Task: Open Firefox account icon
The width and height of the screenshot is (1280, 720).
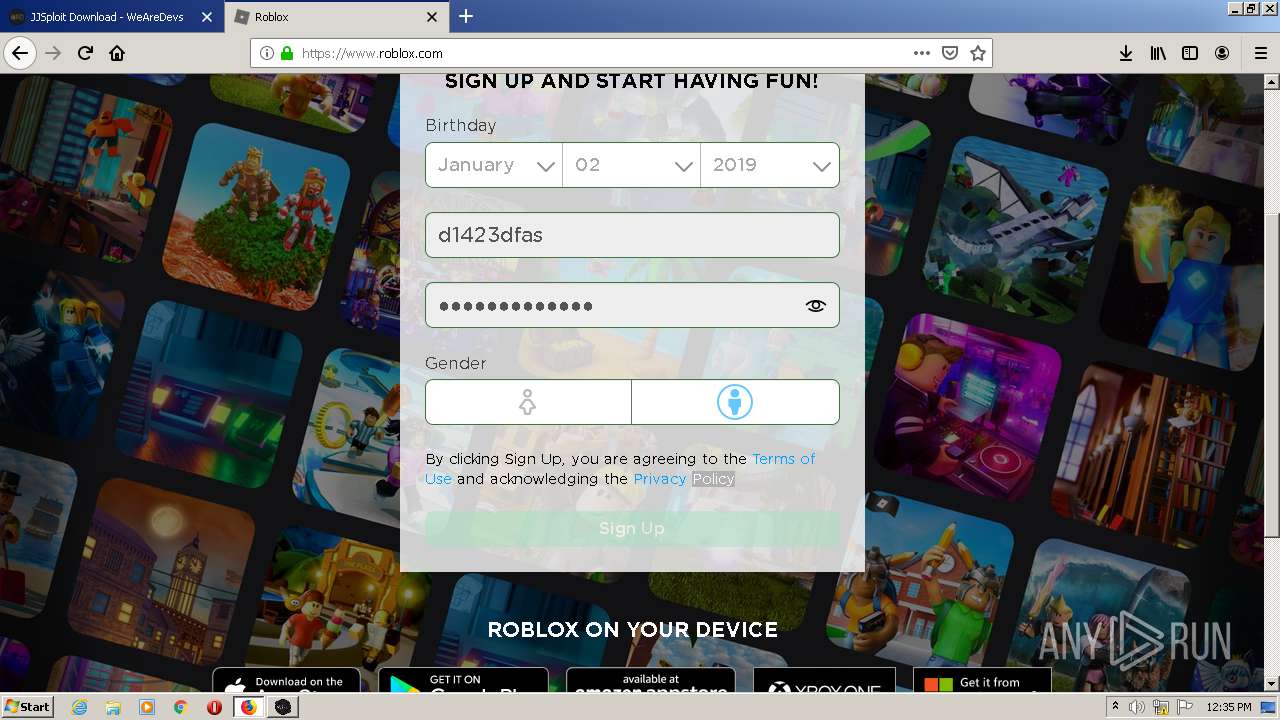Action: click(x=1222, y=53)
